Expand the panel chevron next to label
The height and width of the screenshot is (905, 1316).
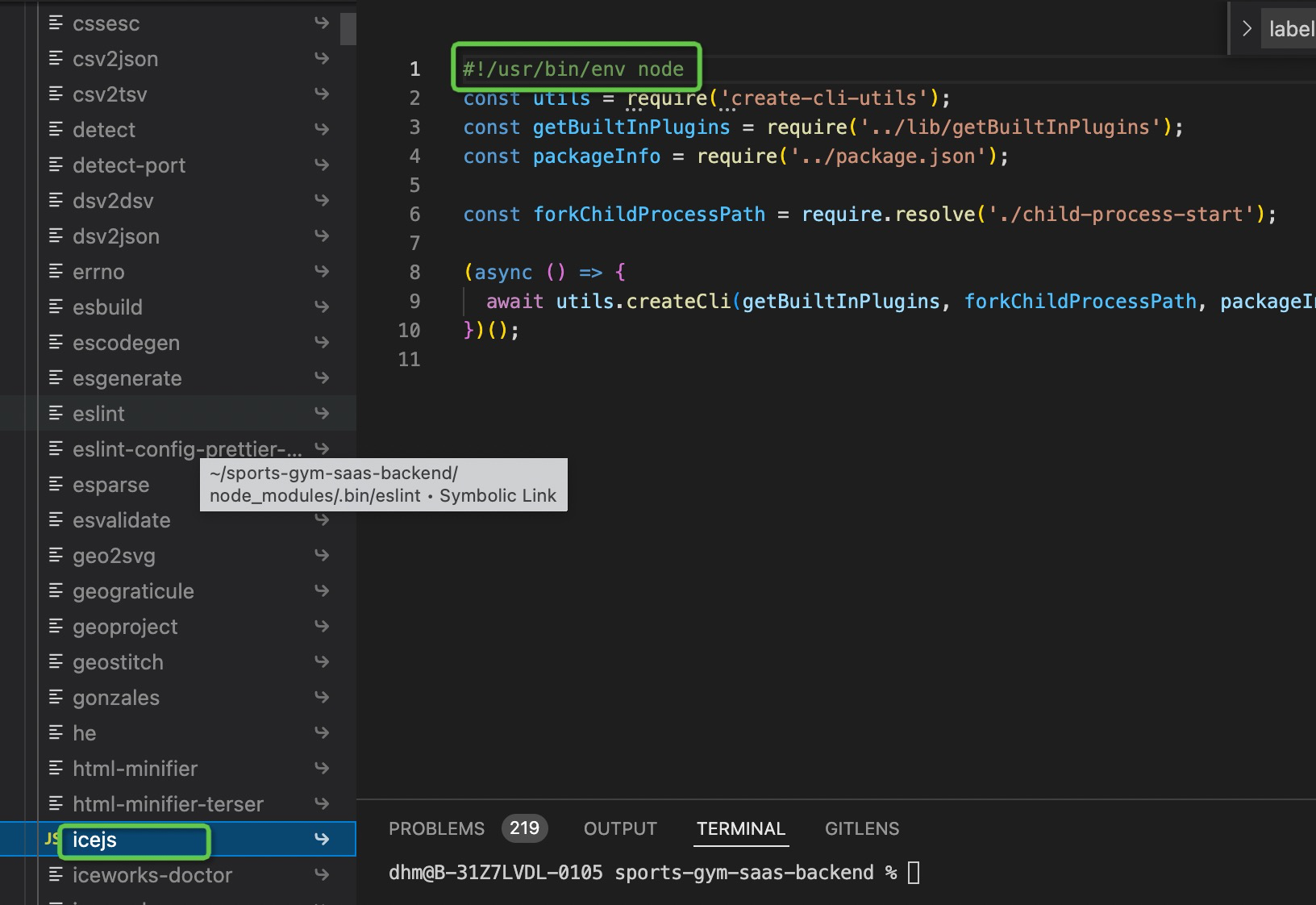coord(1247,28)
